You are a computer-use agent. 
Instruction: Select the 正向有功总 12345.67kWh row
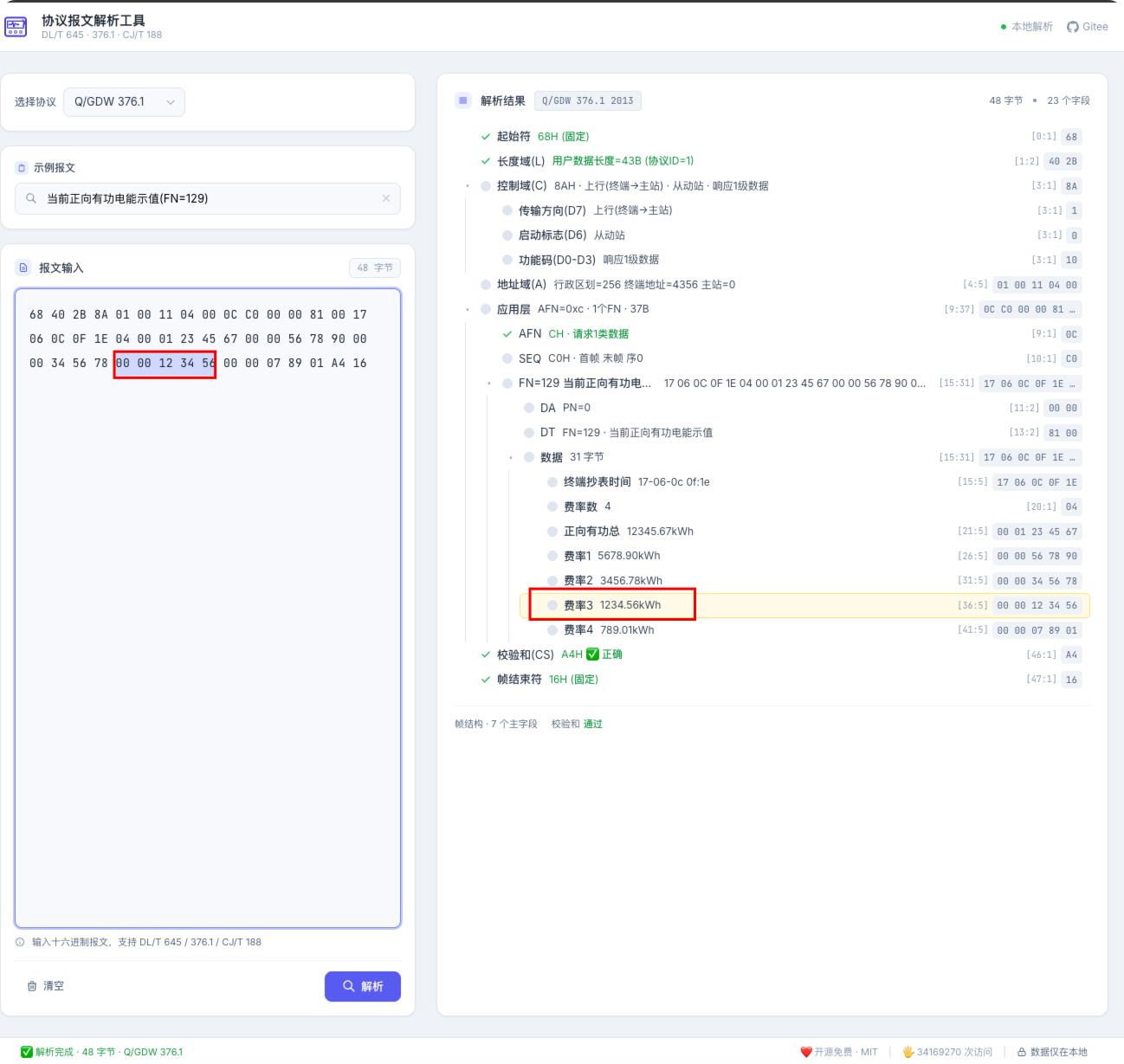coord(804,532)
